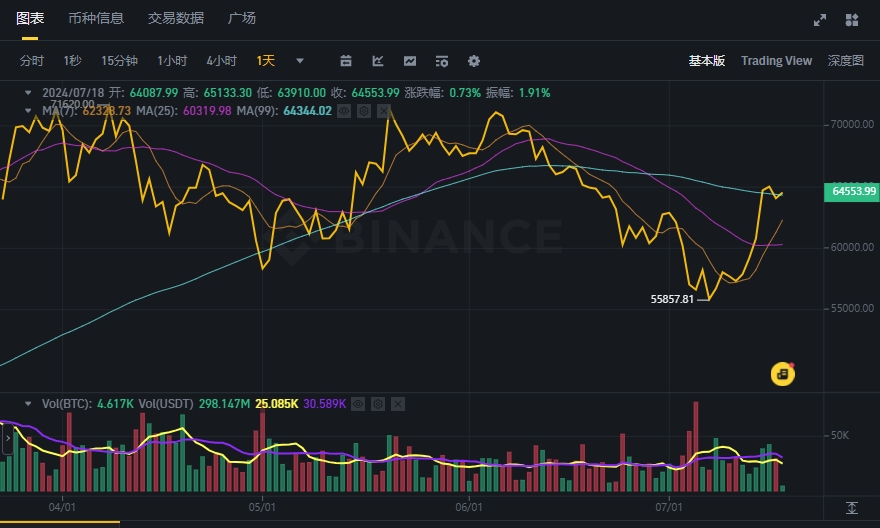Switch to Trading View mode
The width and height of the screenshot is (880, 528).
pyautogui.click(x=776, y=61)
